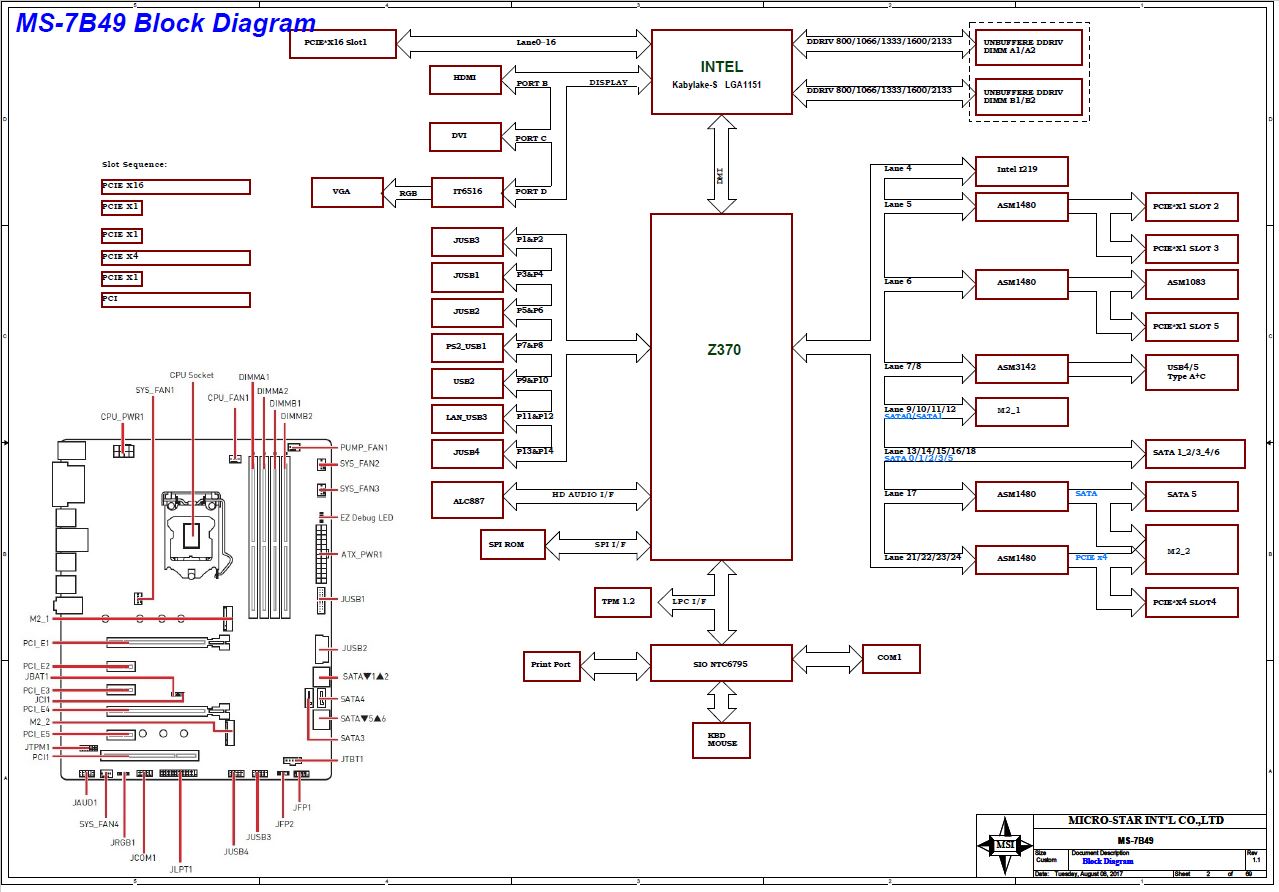
Task: Click the SIO NTC6795 block
Action: 721,664
